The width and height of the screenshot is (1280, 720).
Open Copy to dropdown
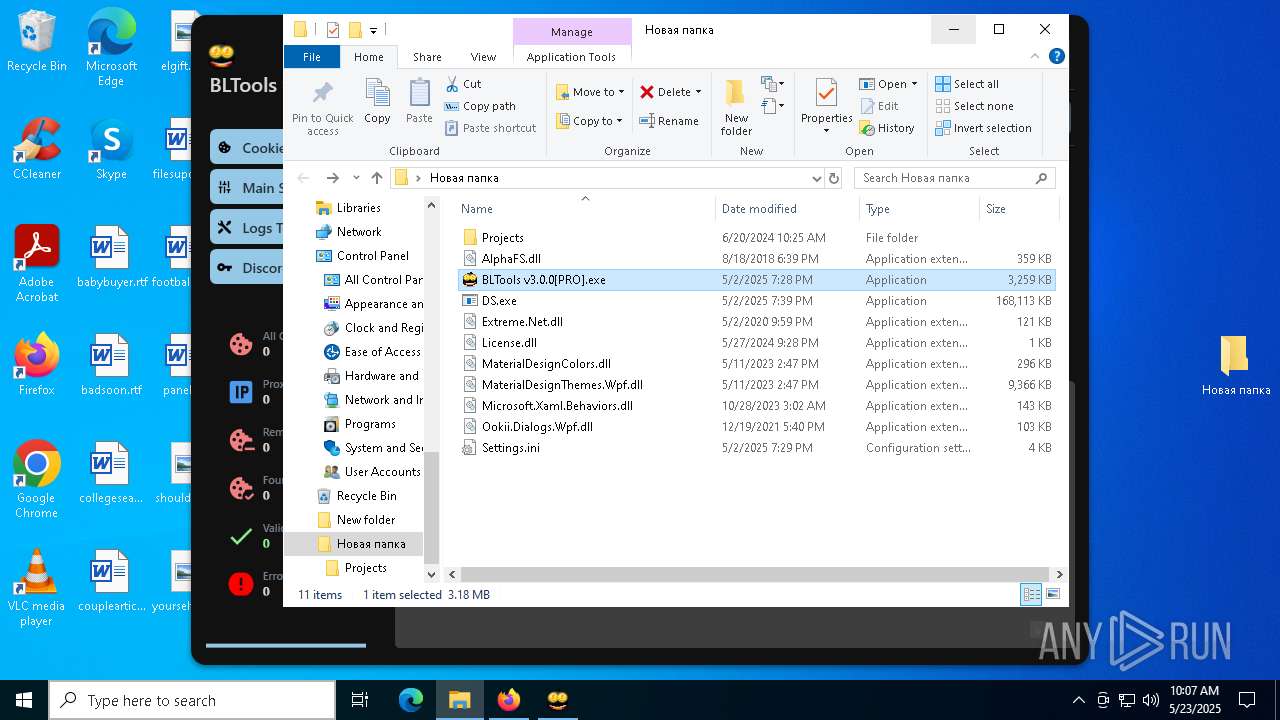click(x=589, y=121)
